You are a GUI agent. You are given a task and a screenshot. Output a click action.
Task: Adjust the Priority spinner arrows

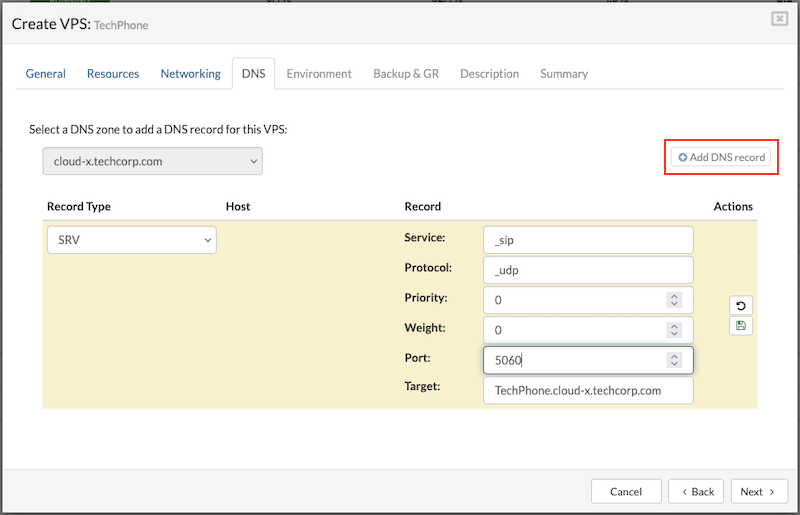coord(674,300)
